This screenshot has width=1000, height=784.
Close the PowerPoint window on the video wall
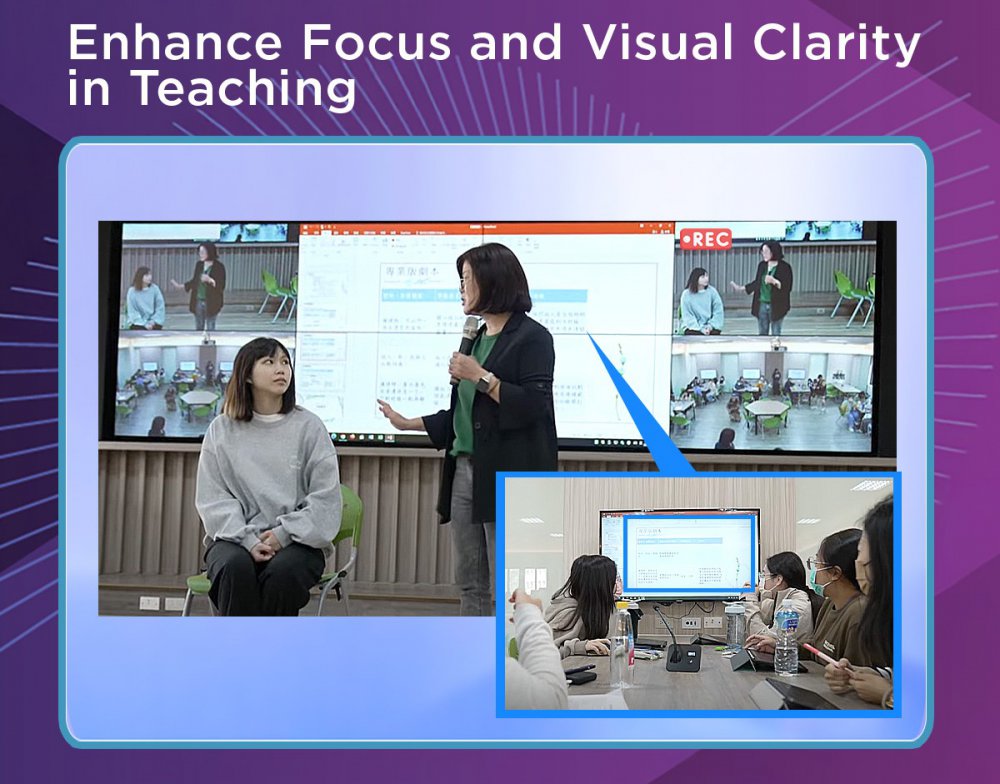(667, 229)
